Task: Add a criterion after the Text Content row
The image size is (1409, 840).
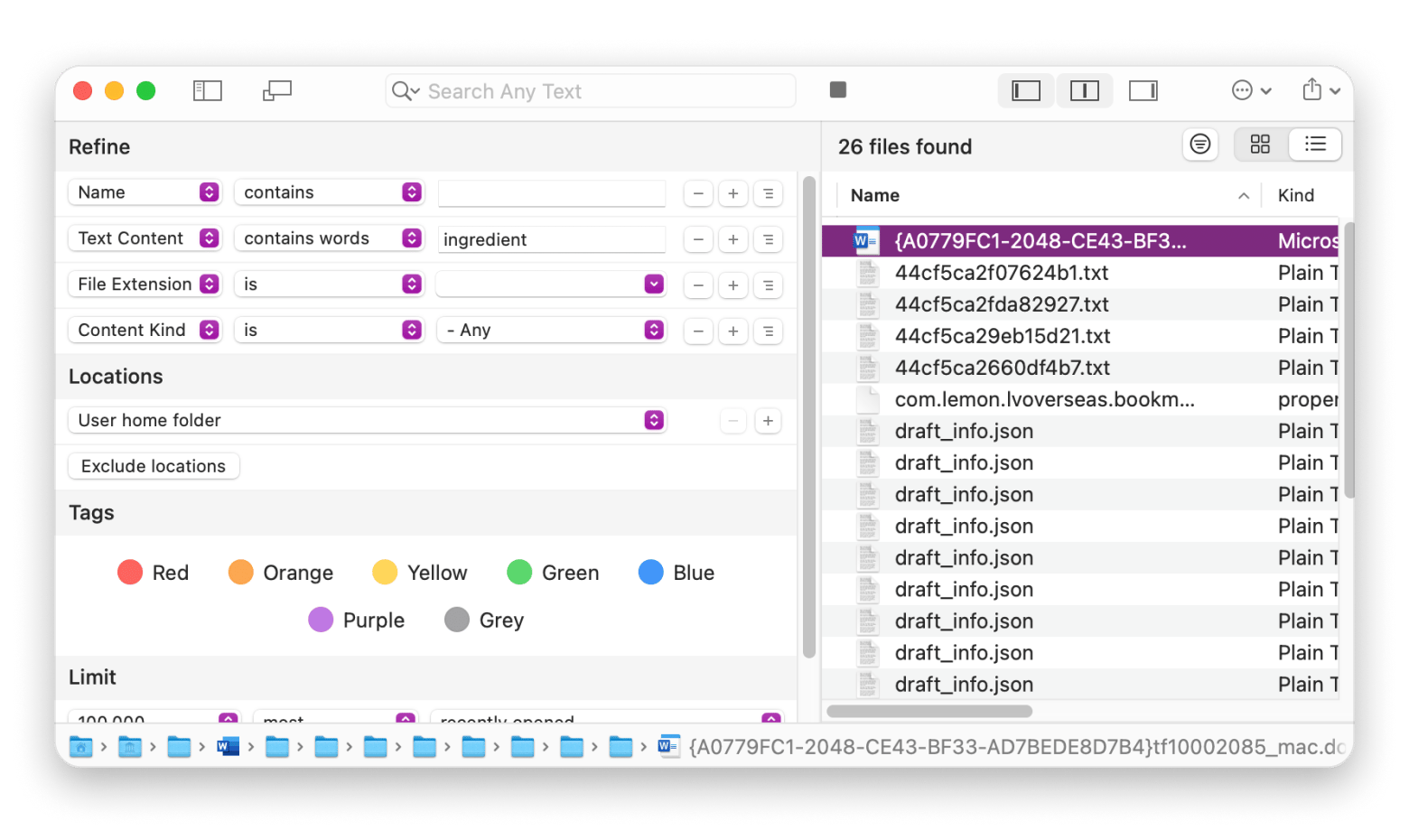Action: click(732, 239)
